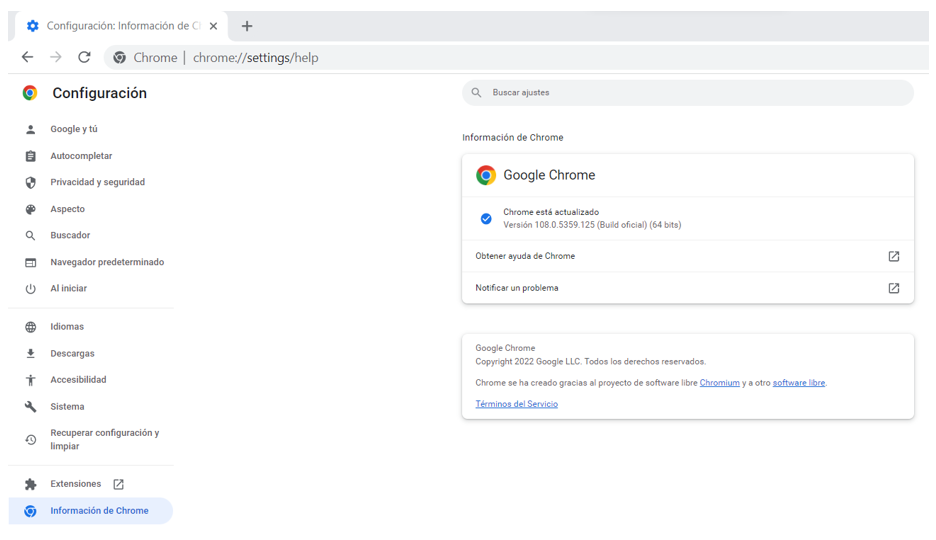The image size is (936, 540).
Task: Click the magnifier icon in Buscar ajustes
Action: tap(476, 92)
